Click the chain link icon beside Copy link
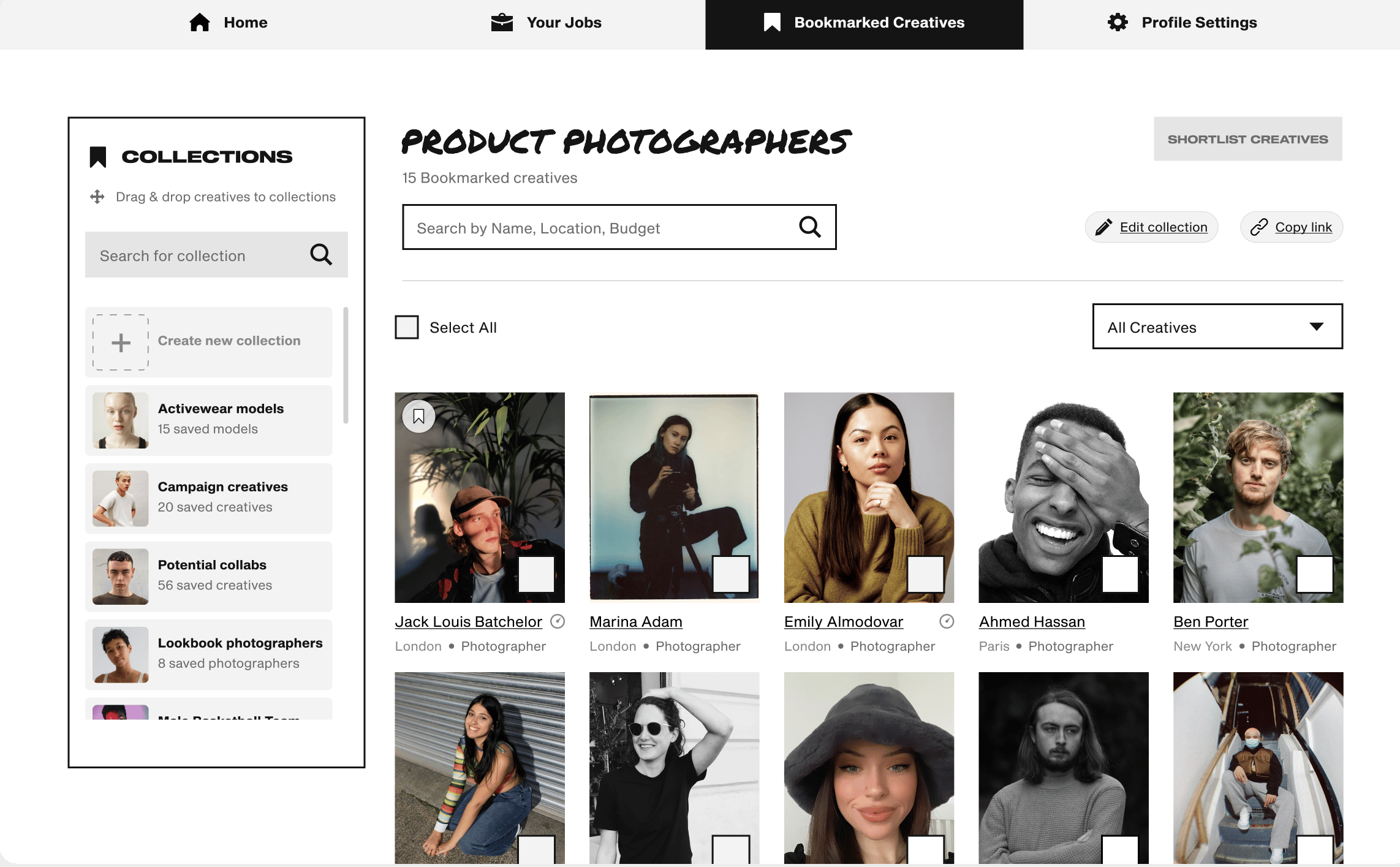 coord(1259,227)
